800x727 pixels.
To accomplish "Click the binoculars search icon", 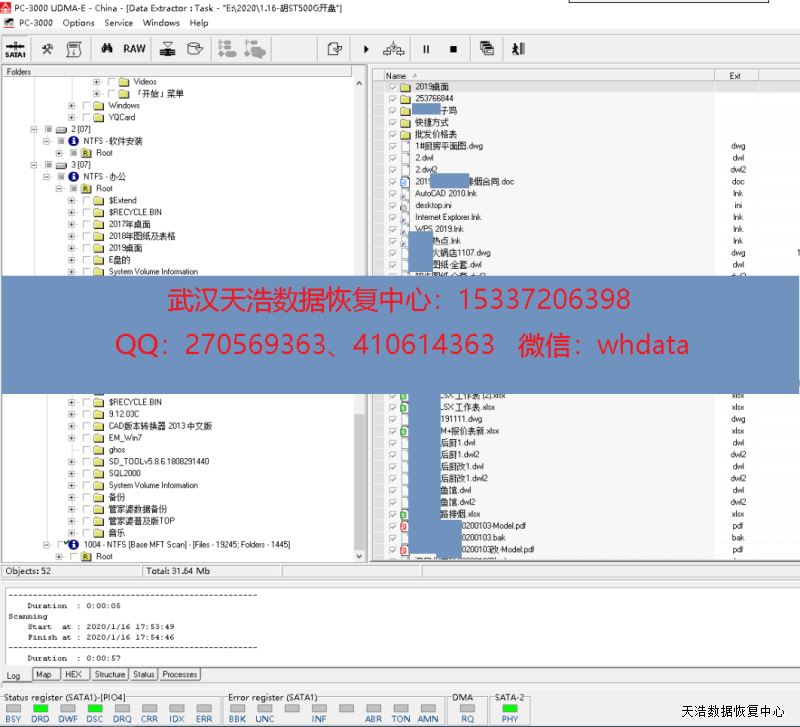I will pos(107,48).
